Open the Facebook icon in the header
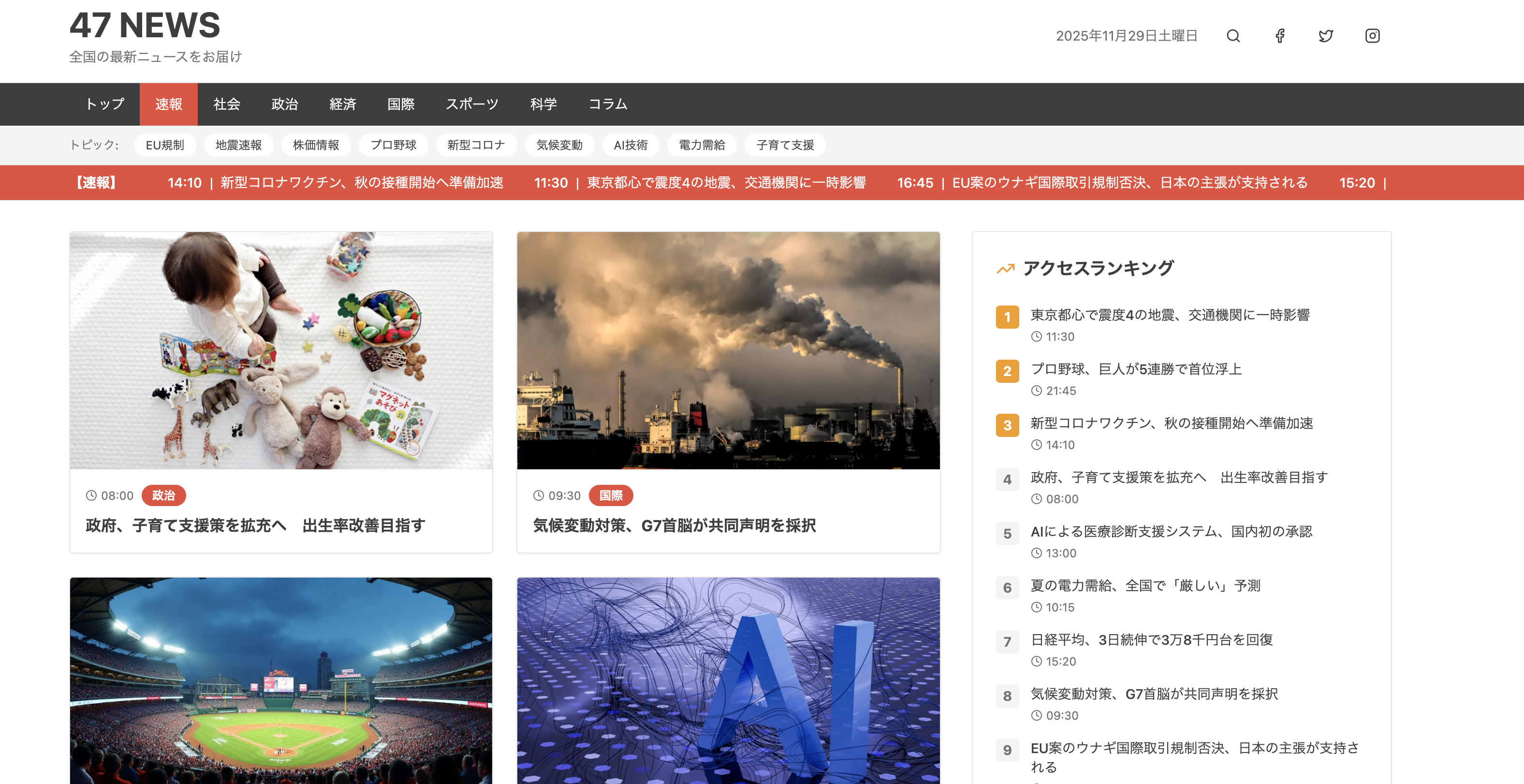The image size is (1524, 784). pos(1280,35)
